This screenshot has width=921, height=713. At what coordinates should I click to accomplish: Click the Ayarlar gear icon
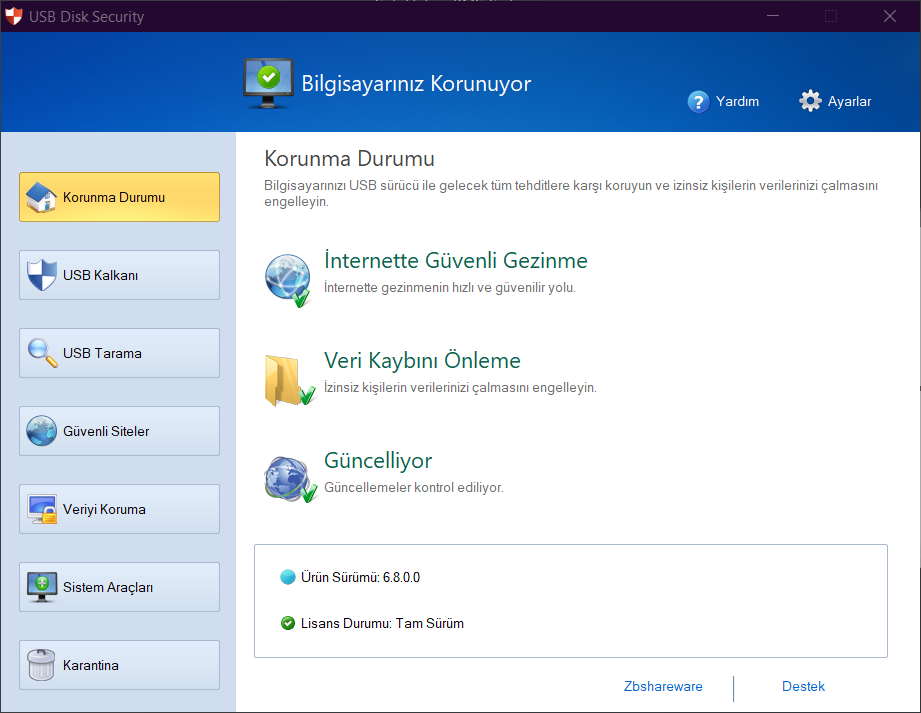pos(810,101)
